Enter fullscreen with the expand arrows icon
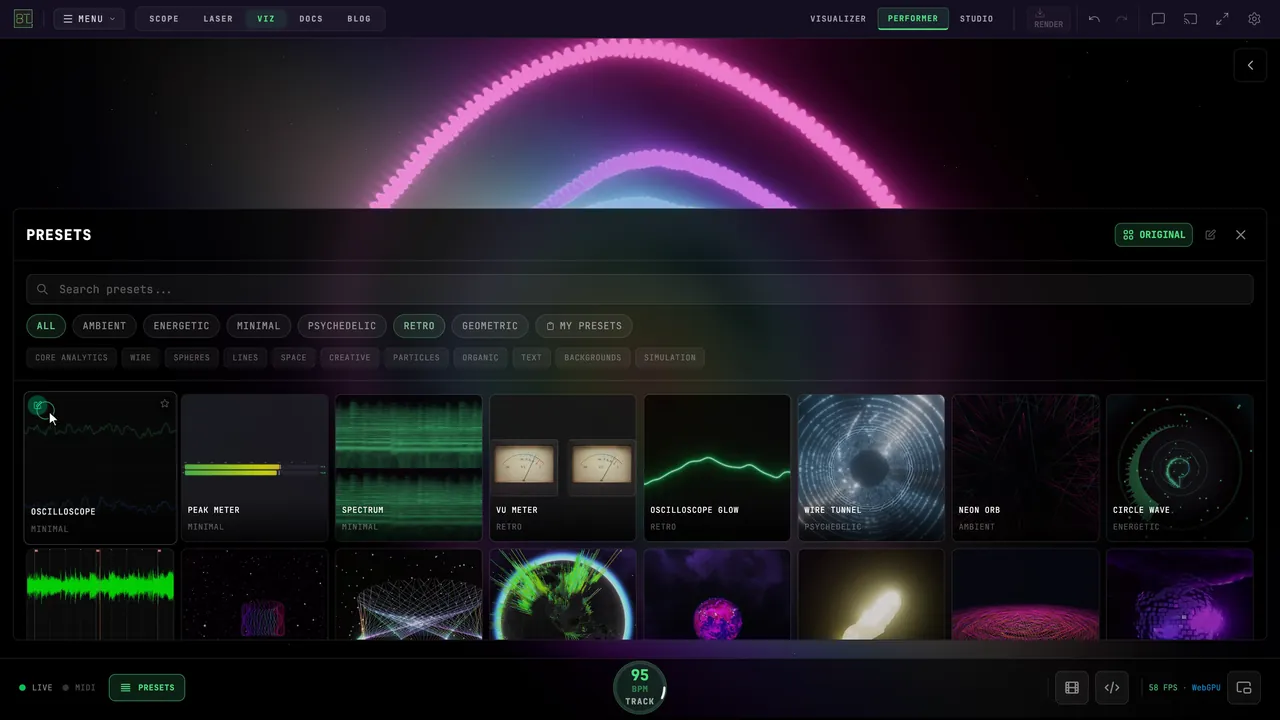Screen dimensions: 1280x720 point(1222,19)
